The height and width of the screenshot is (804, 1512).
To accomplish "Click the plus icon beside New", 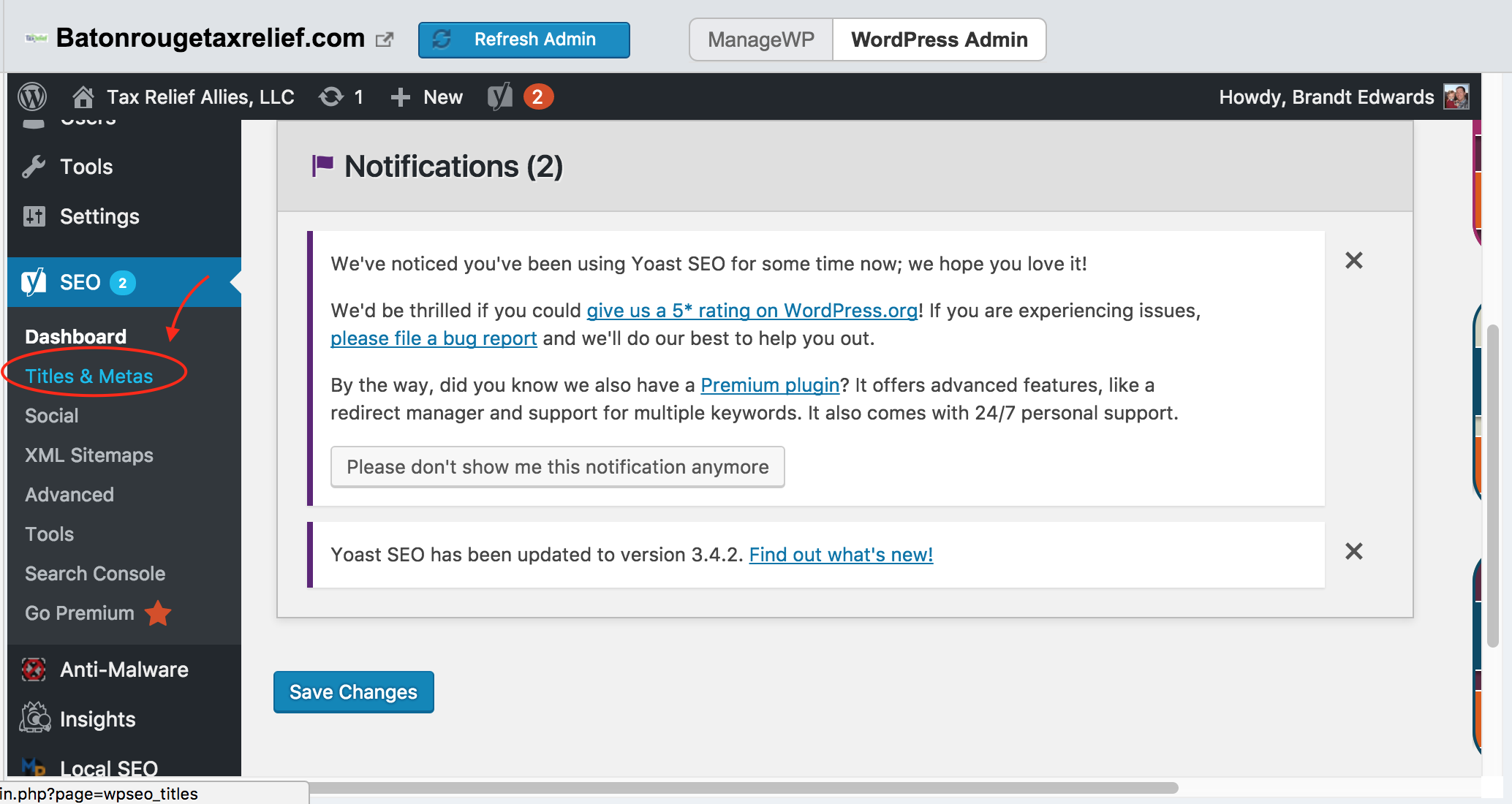I will pos(400,97).
